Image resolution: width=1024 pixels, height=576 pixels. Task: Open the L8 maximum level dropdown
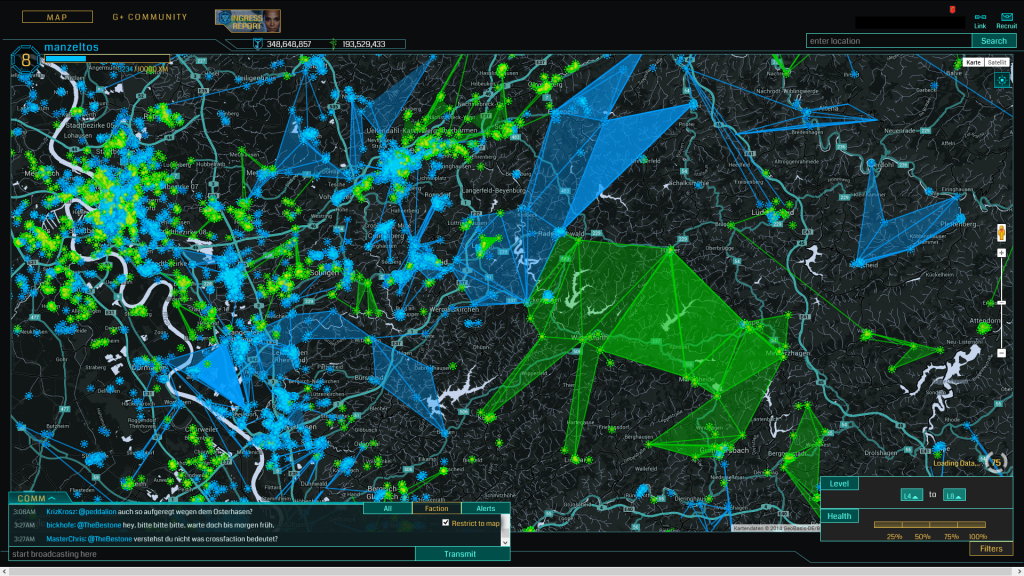[954, 494]
